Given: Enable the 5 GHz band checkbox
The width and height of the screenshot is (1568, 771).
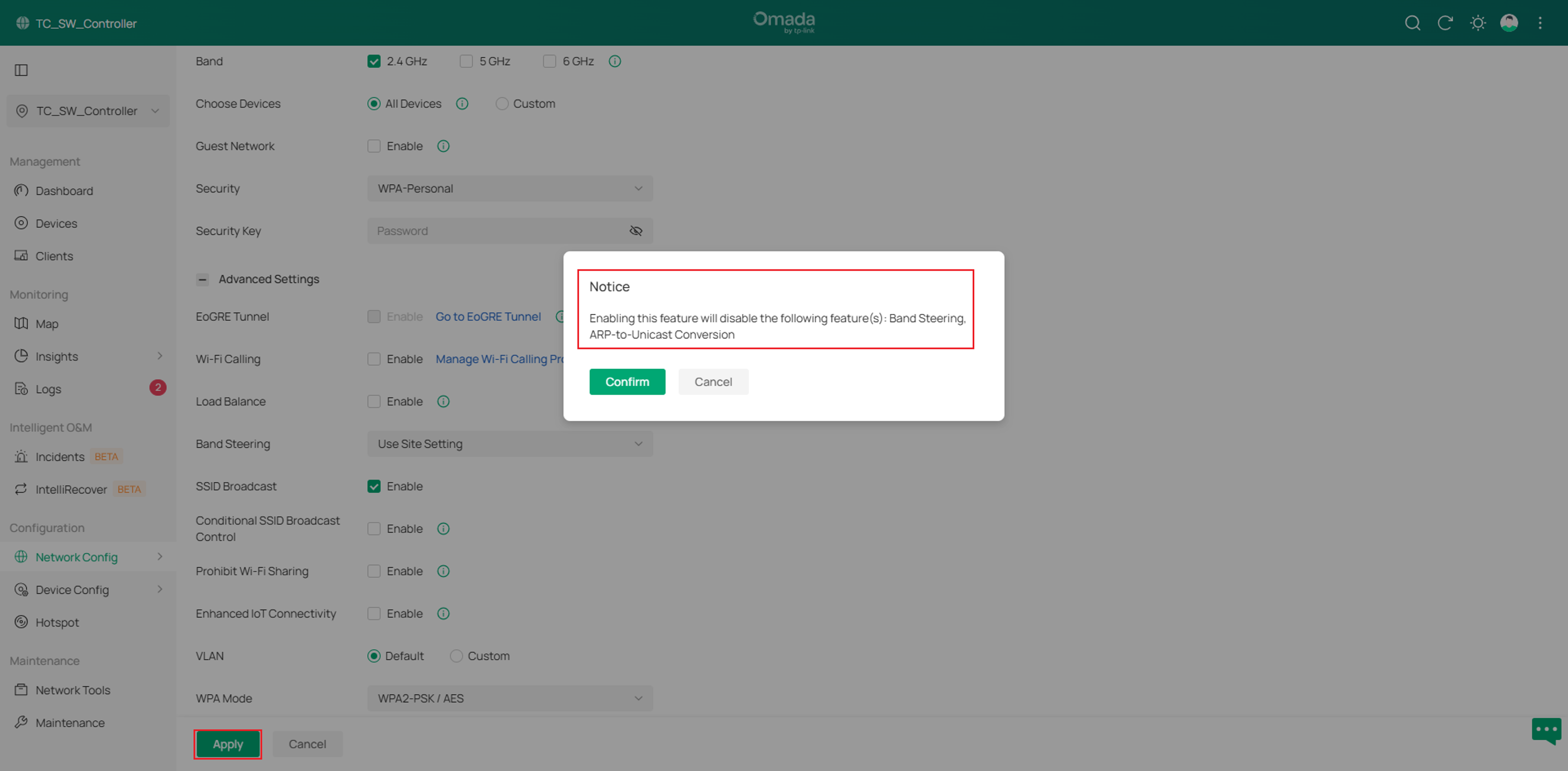Looking at the screenshot, I should 466,62.
